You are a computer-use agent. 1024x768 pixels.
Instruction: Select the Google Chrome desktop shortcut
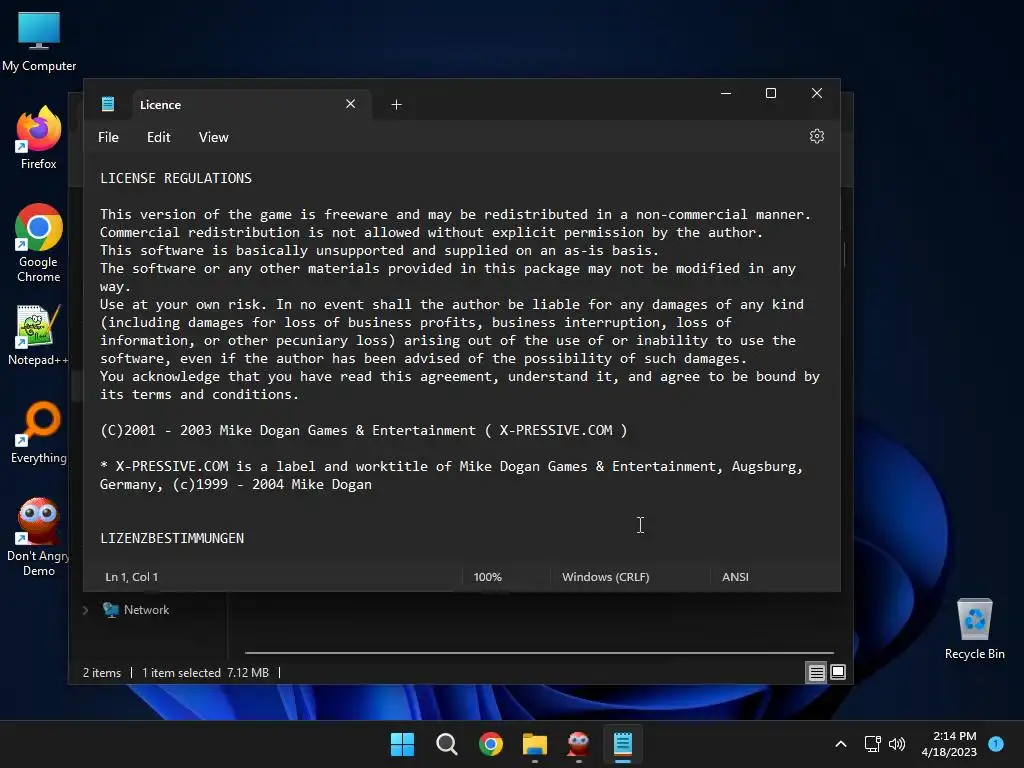(39, 244)
